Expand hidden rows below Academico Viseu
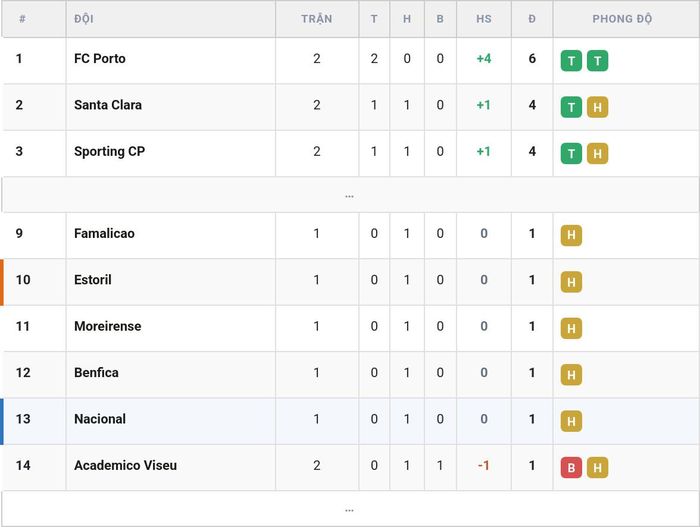The height and width of the screenshot is (527, 700). point(350,509)
